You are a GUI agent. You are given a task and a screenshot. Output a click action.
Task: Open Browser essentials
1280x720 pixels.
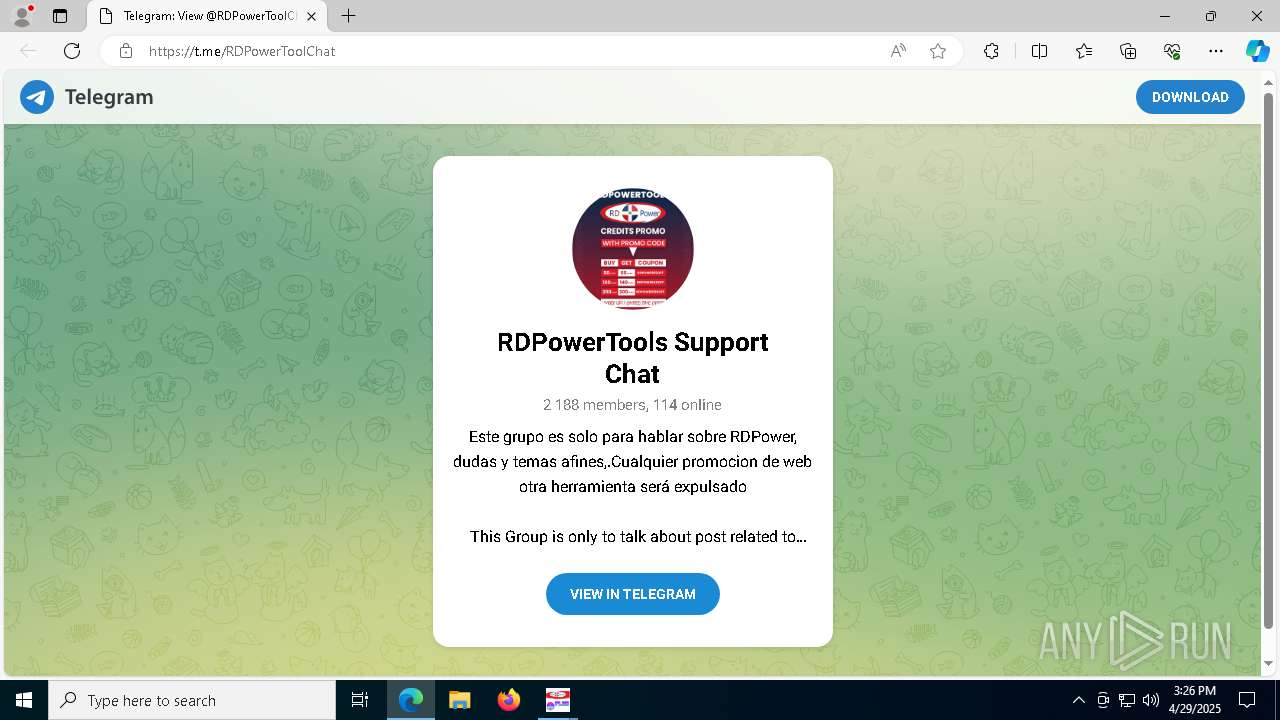(x=1172, y=51)
